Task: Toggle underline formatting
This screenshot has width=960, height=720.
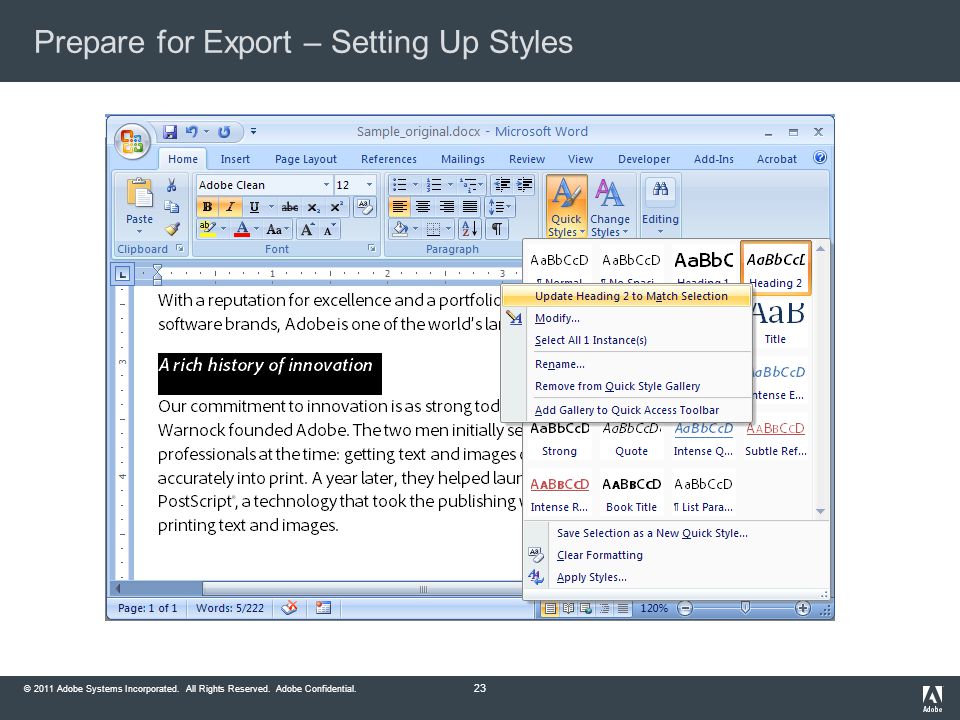Action: coord(254,207)
